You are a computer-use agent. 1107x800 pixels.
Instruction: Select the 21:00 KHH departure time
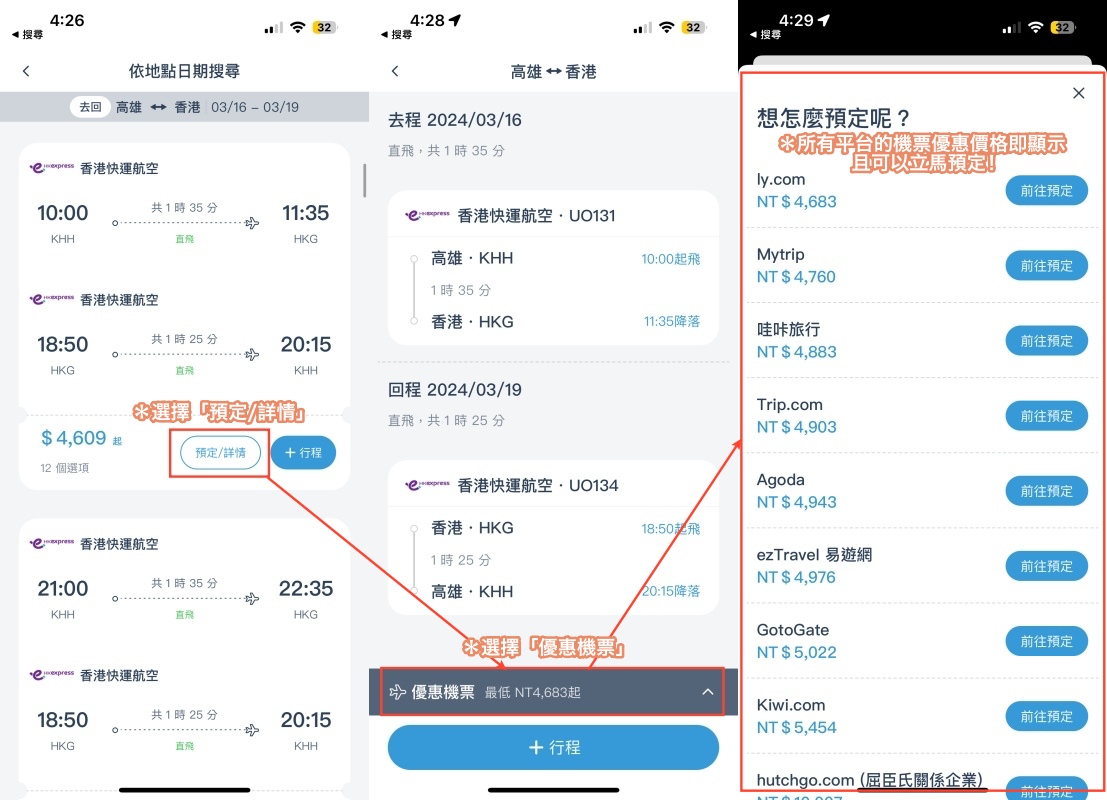(x=63, y=589)
